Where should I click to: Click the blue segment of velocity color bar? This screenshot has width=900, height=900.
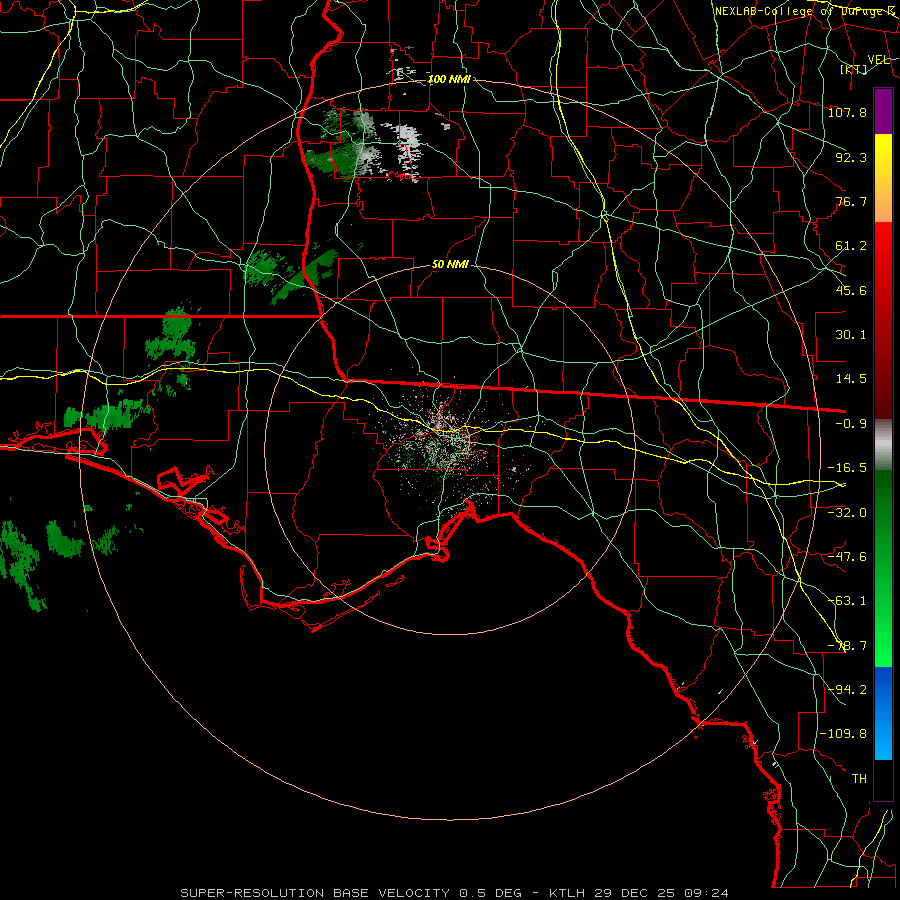(x=883, y=713)
